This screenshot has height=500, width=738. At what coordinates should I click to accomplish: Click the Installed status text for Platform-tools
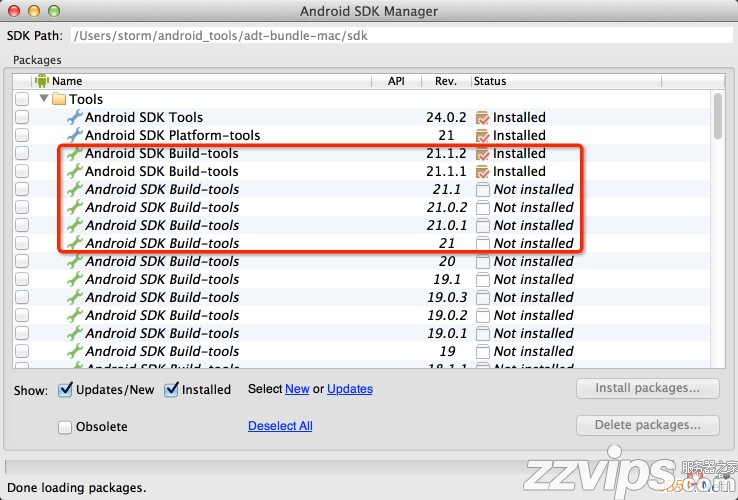(x=519, y=135)
